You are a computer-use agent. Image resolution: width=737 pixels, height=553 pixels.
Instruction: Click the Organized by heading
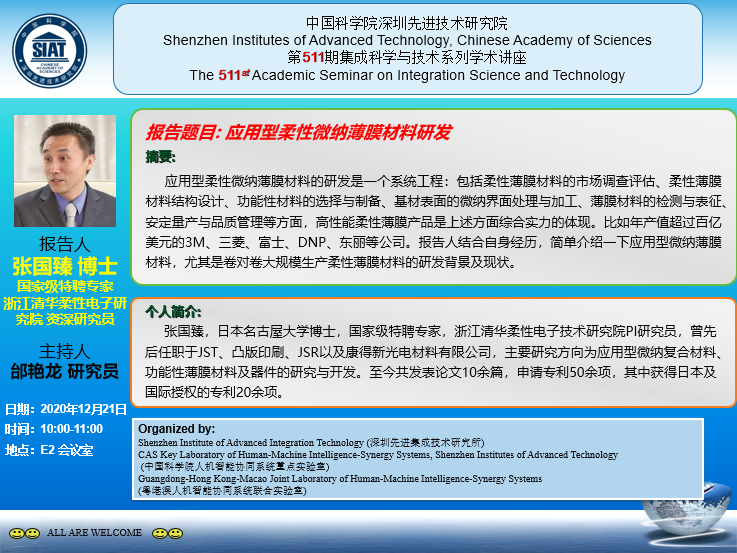[x=177, y=428]
